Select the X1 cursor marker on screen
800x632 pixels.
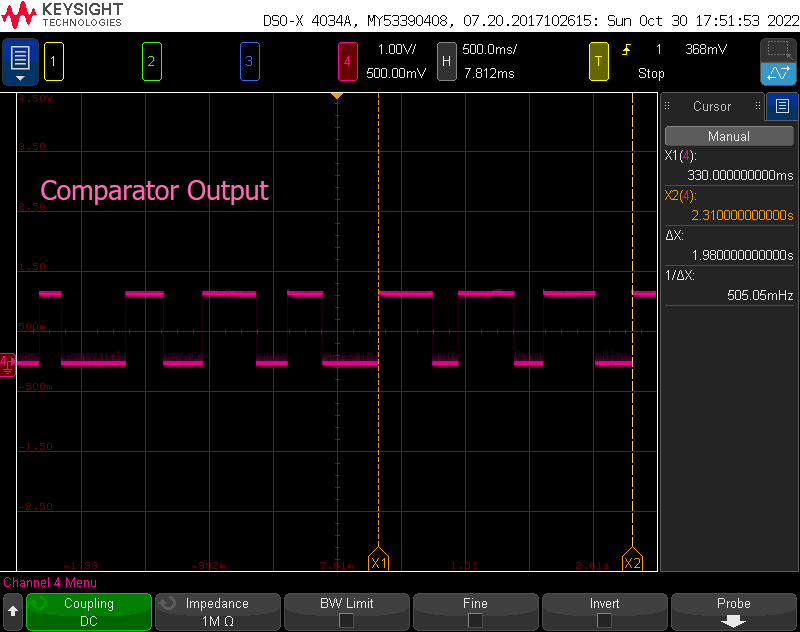click(x=378, y=562)
